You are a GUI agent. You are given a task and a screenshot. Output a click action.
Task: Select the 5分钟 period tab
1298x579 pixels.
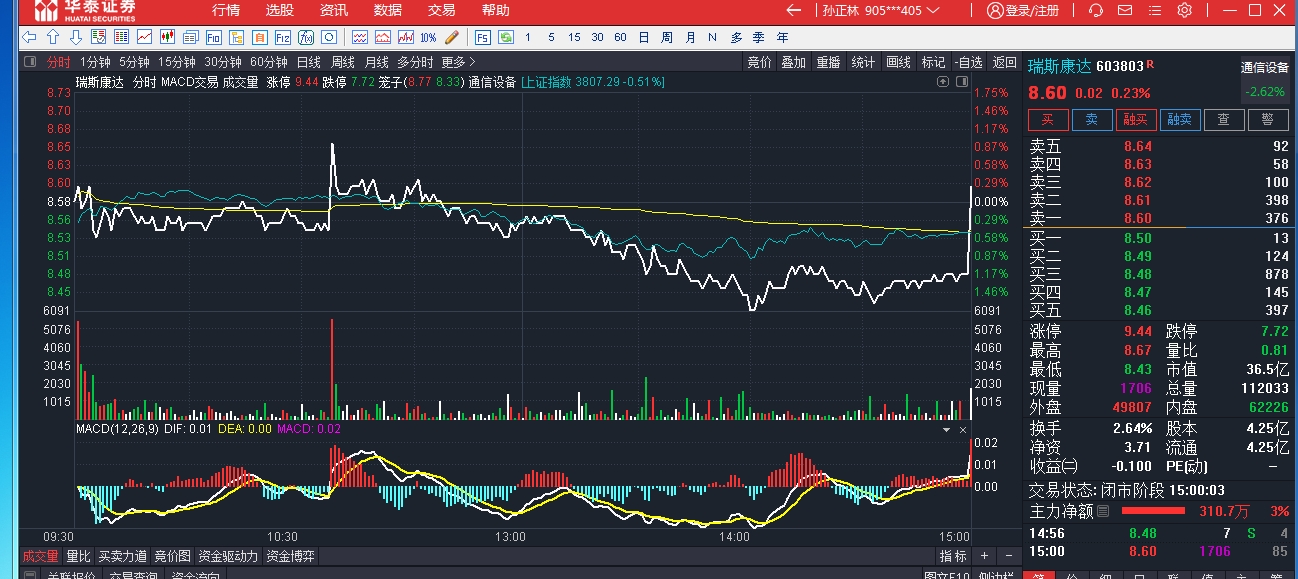(x=134, y=62)
